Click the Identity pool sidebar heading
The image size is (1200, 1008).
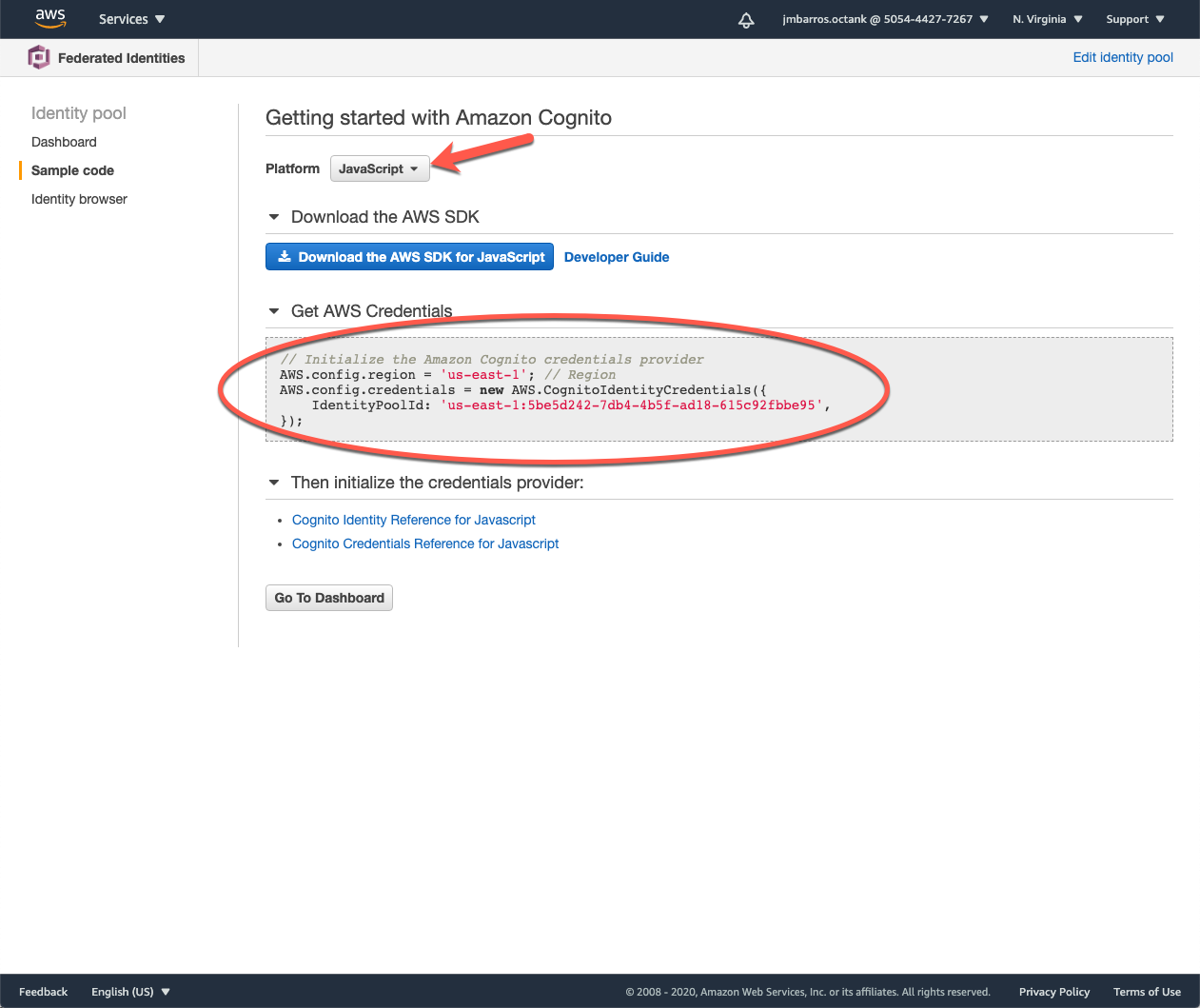tap(79, 113)
